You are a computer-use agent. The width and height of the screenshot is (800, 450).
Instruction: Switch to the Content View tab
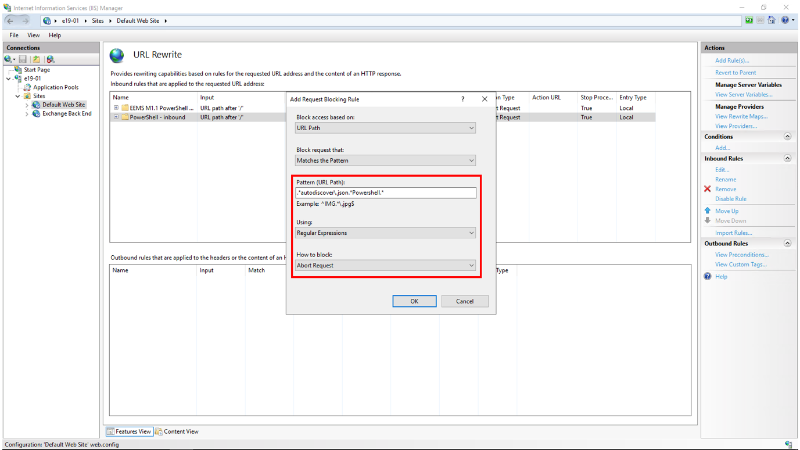(176, 431)
